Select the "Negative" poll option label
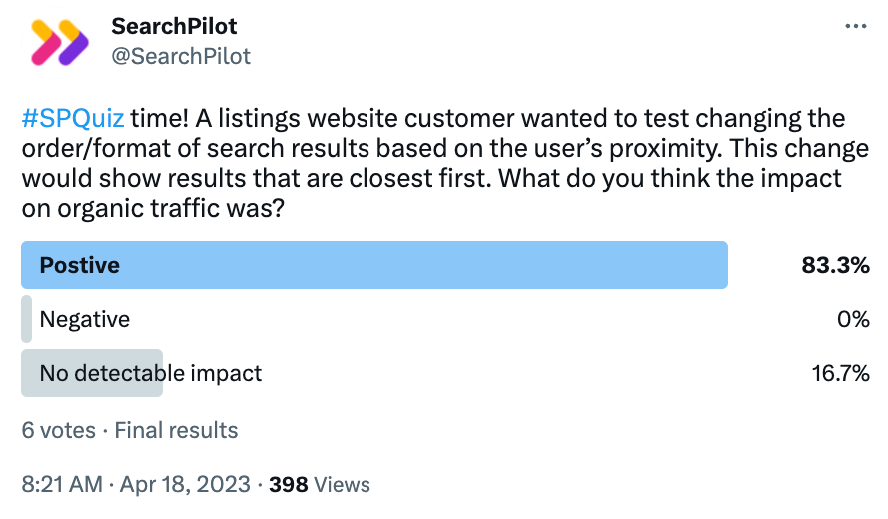This screenshot has width=888, height=519. pos(84,319)
